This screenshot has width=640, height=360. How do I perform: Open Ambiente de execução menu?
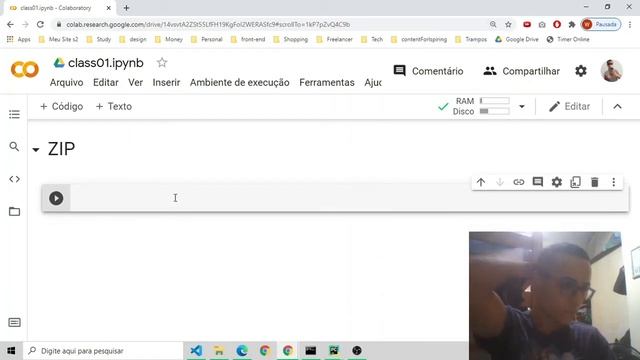point(240,82)
